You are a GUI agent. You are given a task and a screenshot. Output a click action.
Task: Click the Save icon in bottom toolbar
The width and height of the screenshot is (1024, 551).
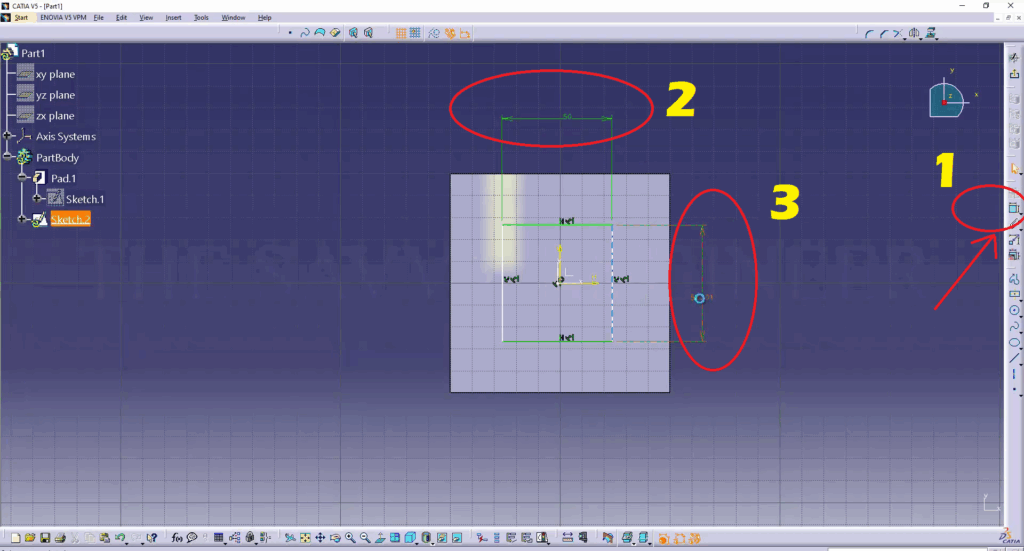(x=46, y=538)
